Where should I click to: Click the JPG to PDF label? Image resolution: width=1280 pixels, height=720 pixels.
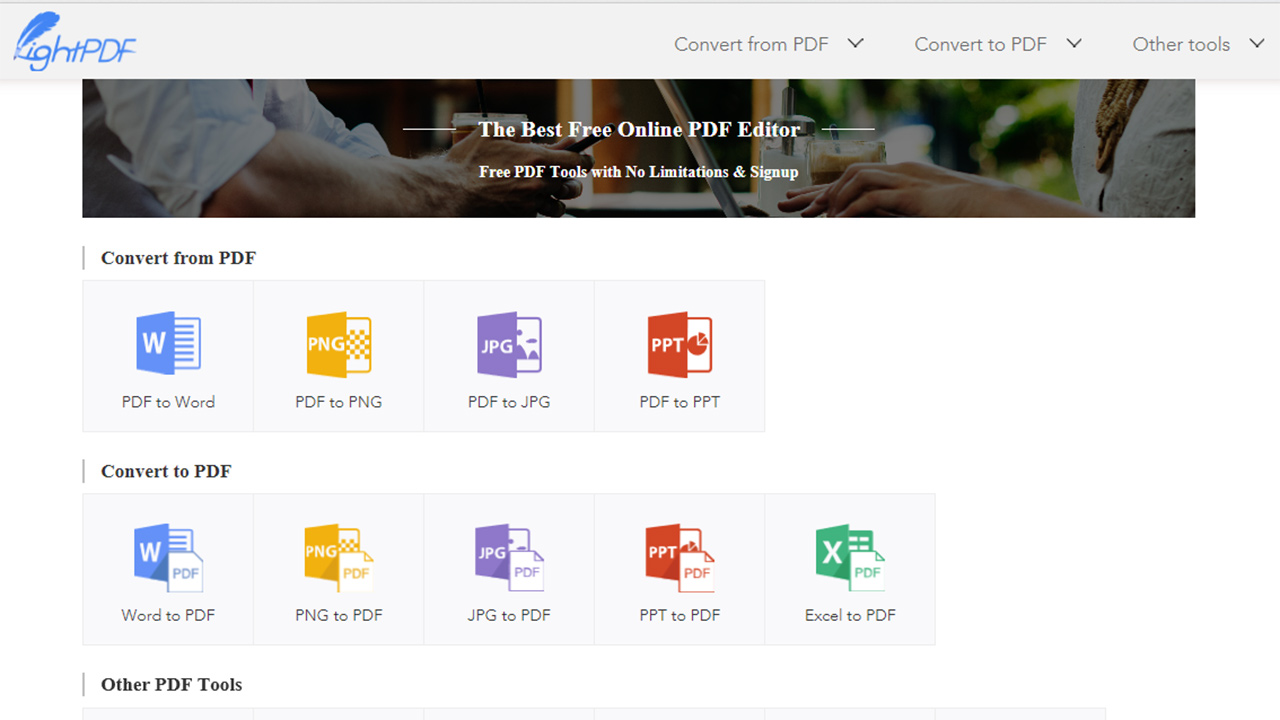coord(509,615)
